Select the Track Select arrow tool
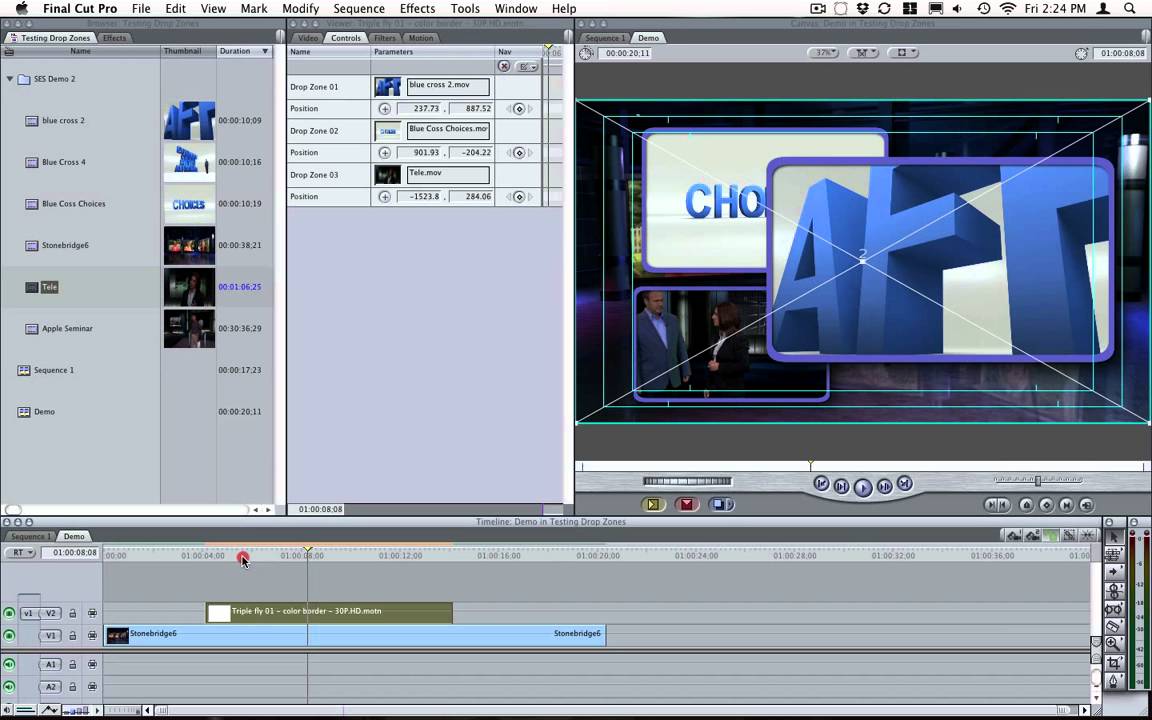The image size is (1152, 720). (1114, 572)
